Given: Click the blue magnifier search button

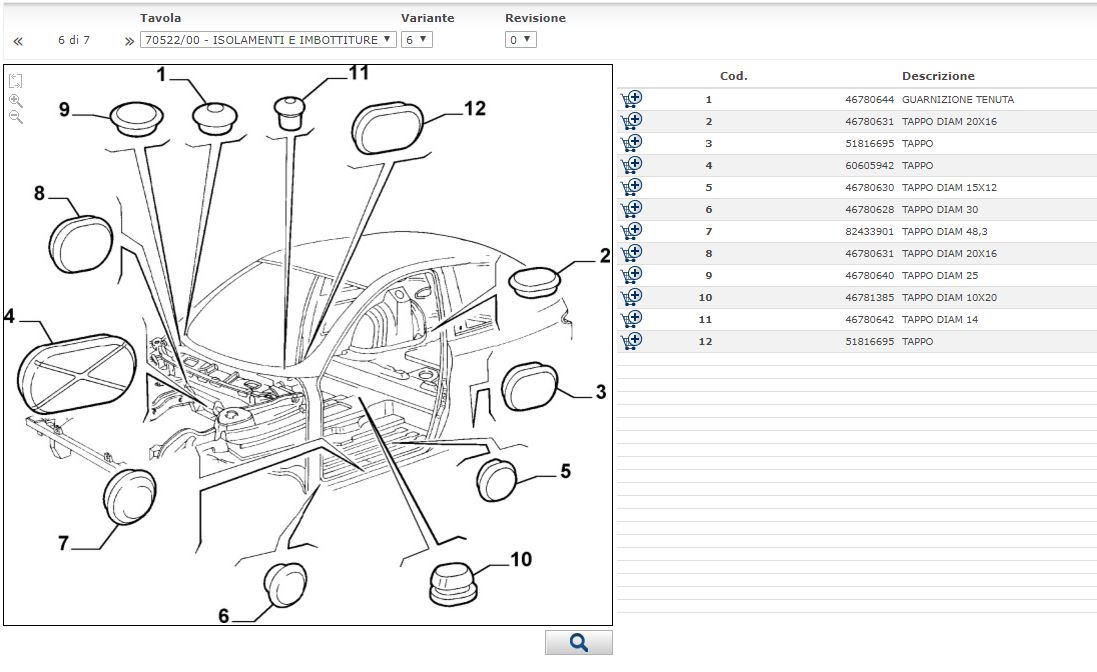Looking at the screenshot, I should 578,643.
